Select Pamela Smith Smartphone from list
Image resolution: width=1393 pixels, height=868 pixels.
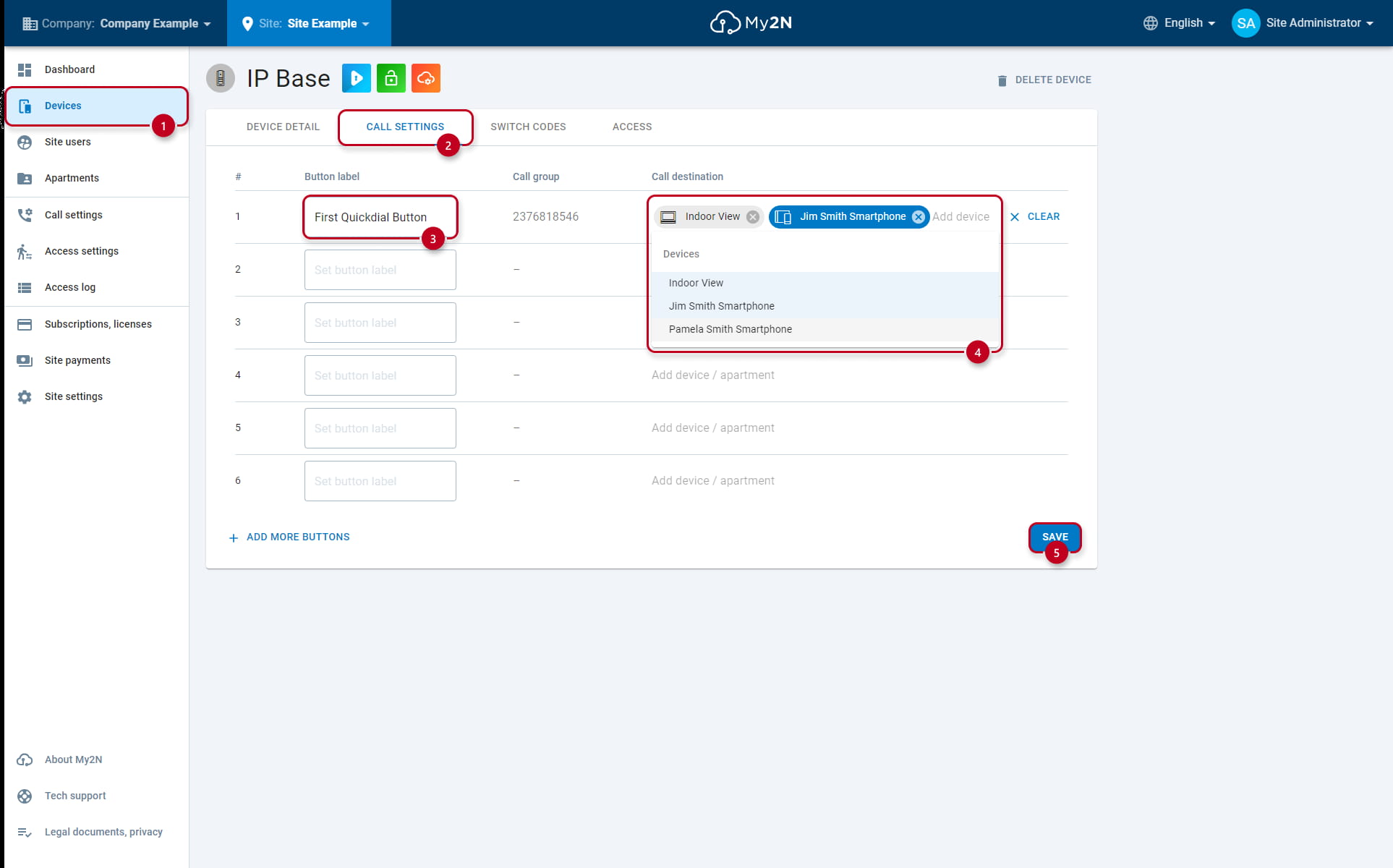click(x=825, y=329)
